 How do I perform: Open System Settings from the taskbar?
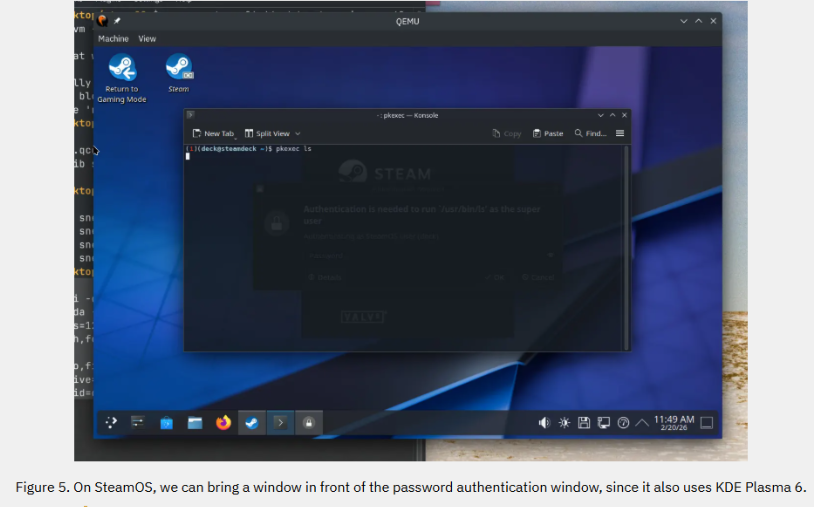[138, 422]
